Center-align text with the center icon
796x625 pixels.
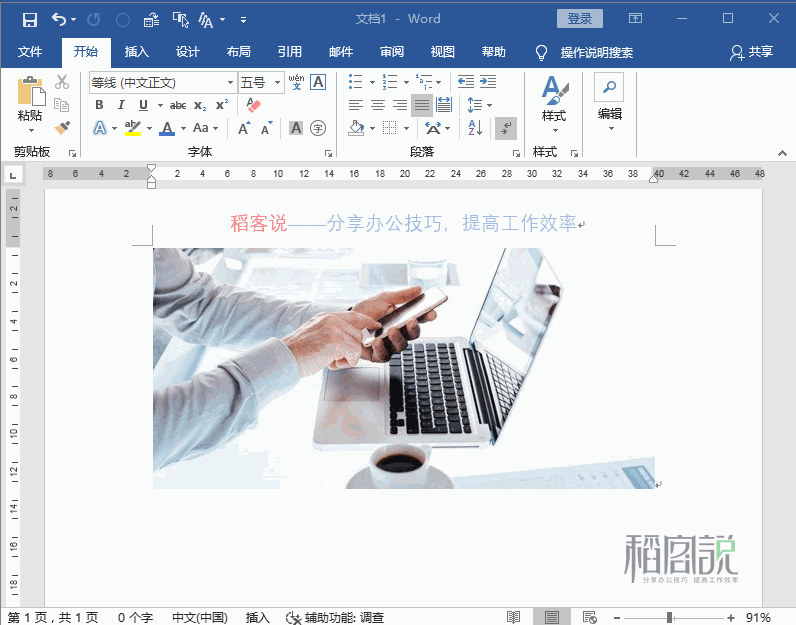pyautogui.click(x=378, y=105)
